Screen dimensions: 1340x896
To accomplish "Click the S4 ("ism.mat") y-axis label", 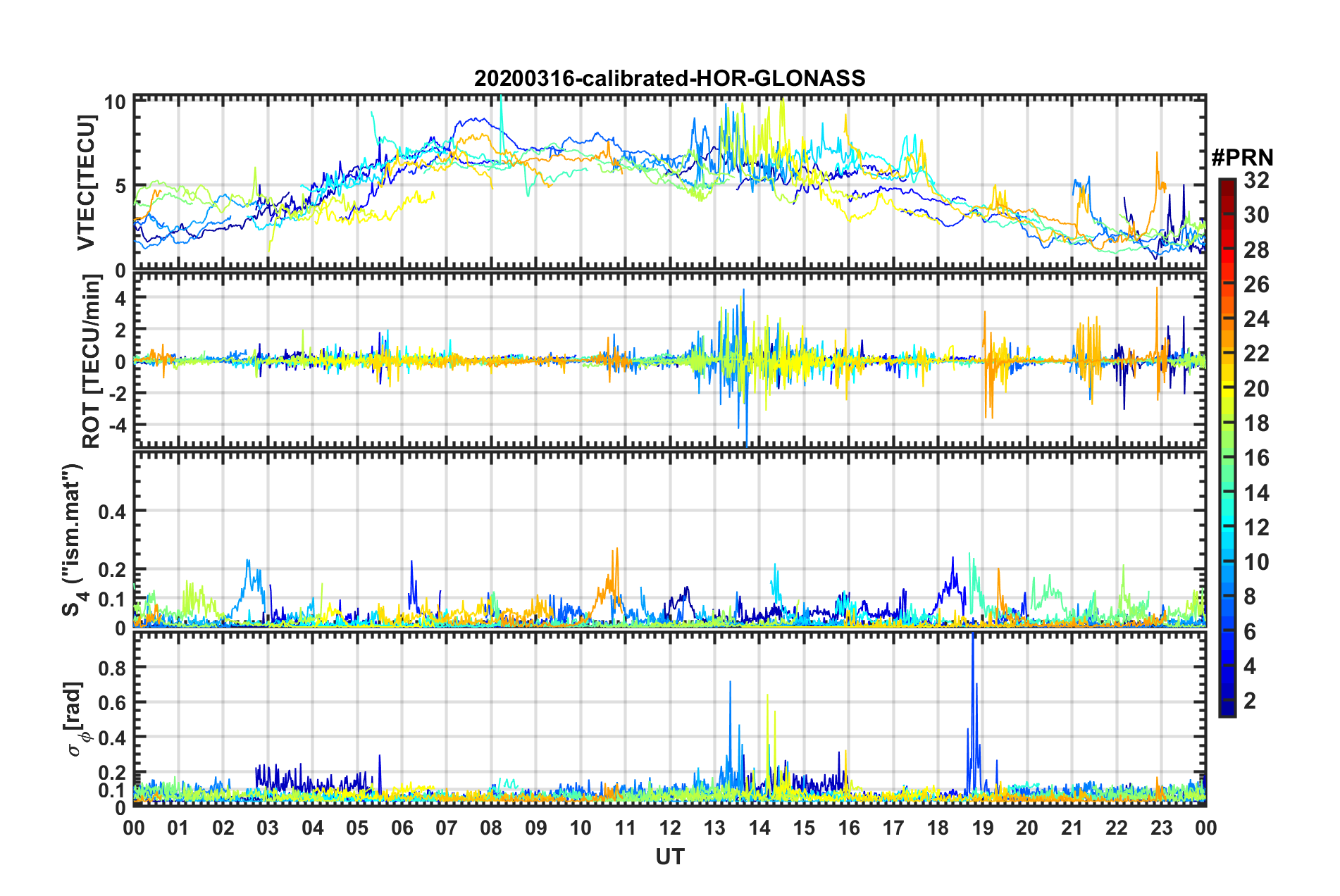I will click(x=73, y=540).
